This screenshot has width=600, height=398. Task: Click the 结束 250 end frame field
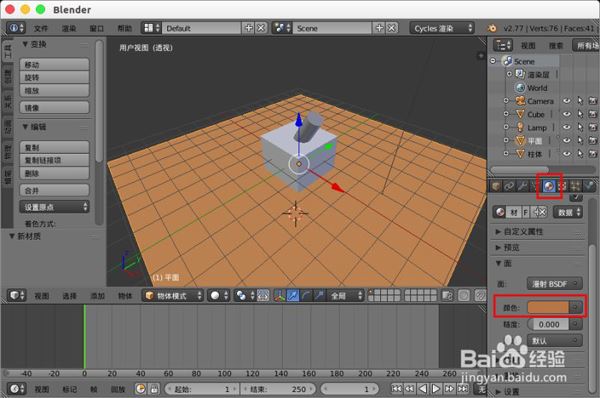coord(279,389)
